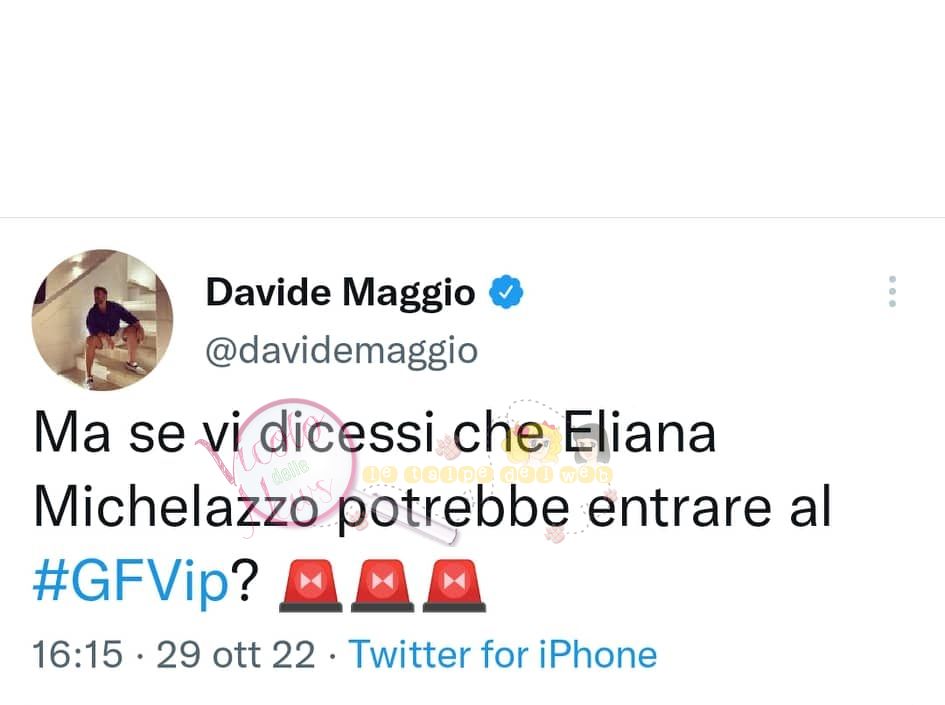Open Davide Maggio's profile picture
This screenshot has width=945, height=705.
[102, 320]
